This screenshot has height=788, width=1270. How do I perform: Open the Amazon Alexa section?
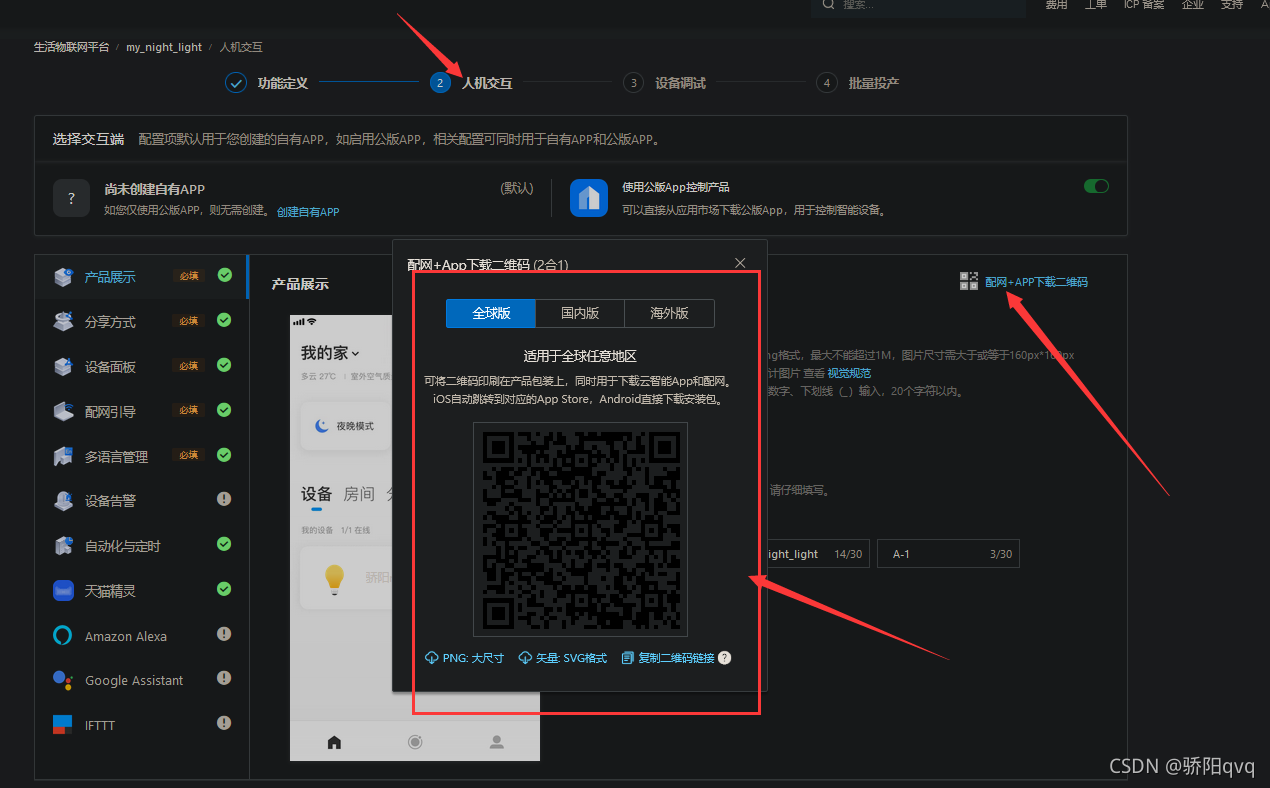pyautogui.click(x=141, y=635)
